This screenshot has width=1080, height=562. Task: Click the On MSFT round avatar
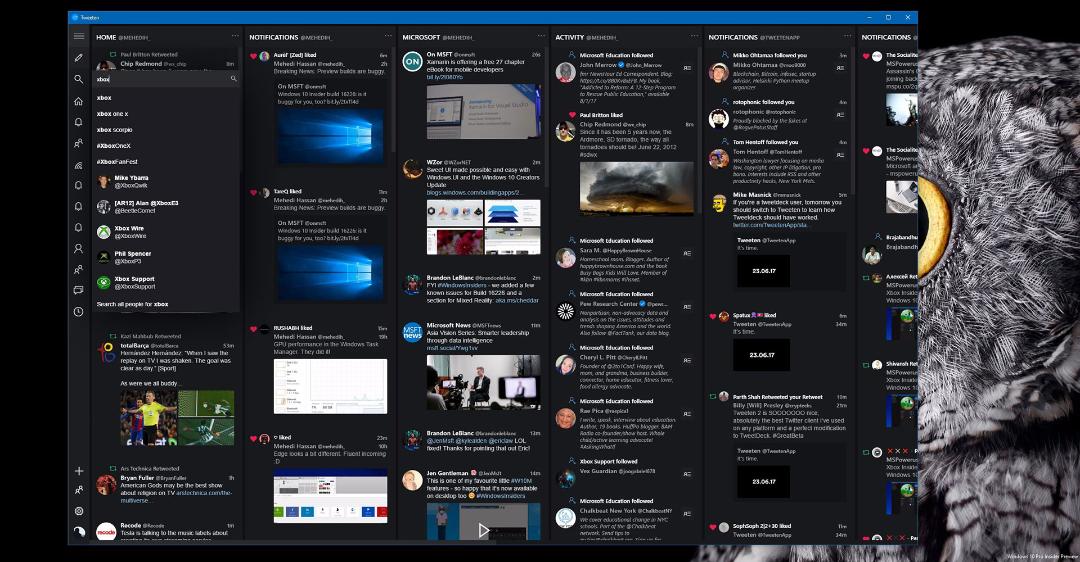click(412, 61)
